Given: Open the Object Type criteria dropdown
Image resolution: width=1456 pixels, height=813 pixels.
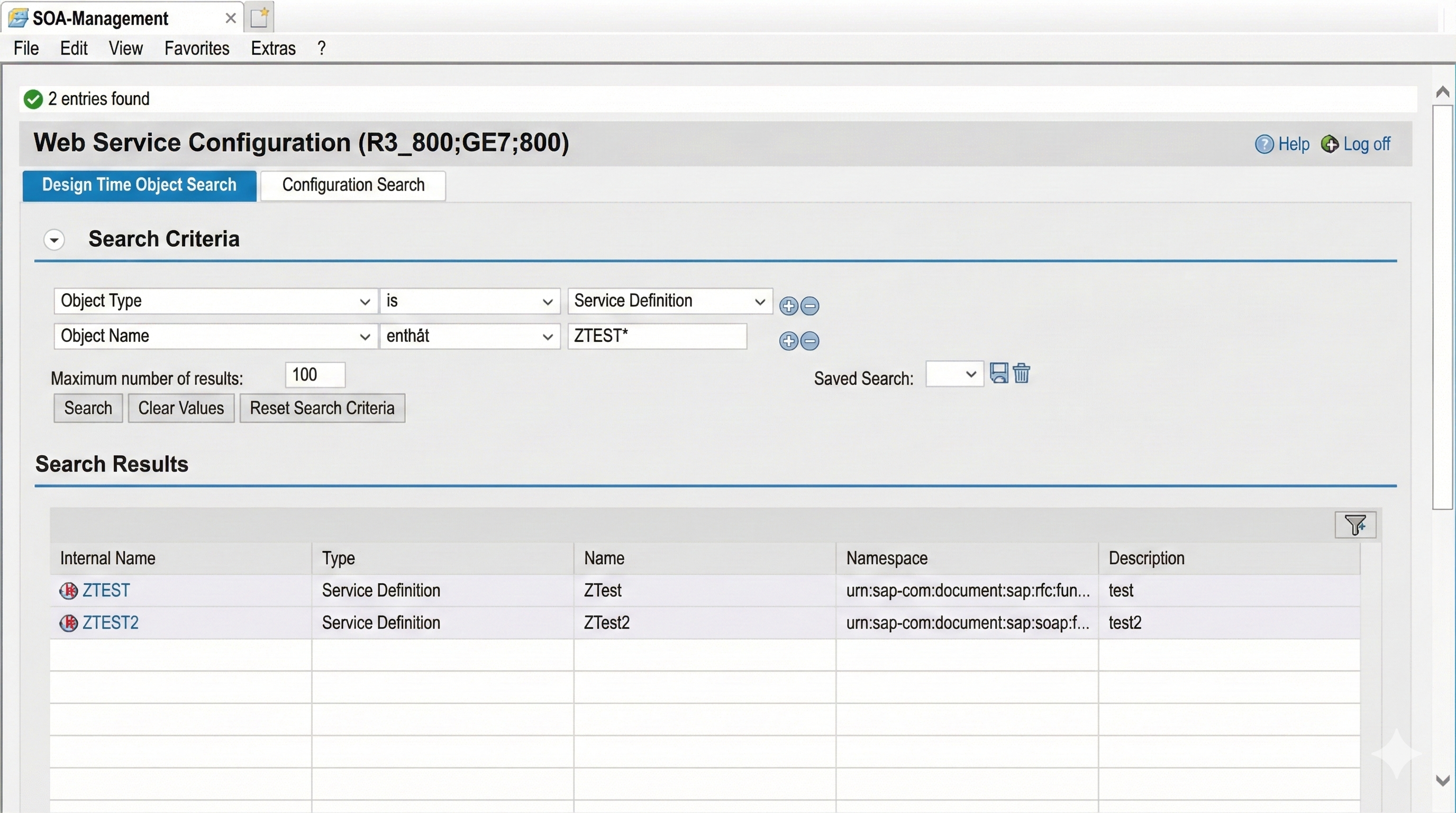Looking at the screenshot, I should pos(365,301).
